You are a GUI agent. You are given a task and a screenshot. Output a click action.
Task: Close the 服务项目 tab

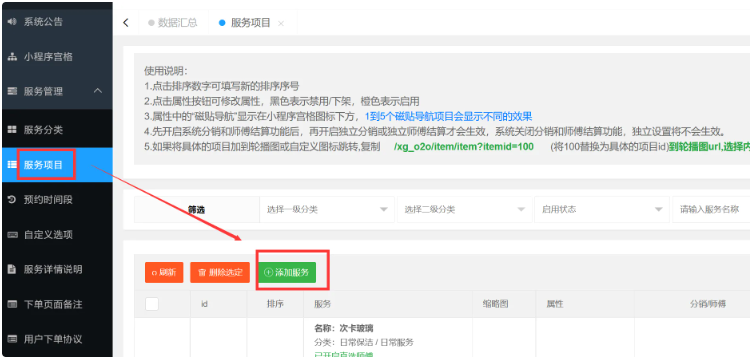tap(281, 23)
